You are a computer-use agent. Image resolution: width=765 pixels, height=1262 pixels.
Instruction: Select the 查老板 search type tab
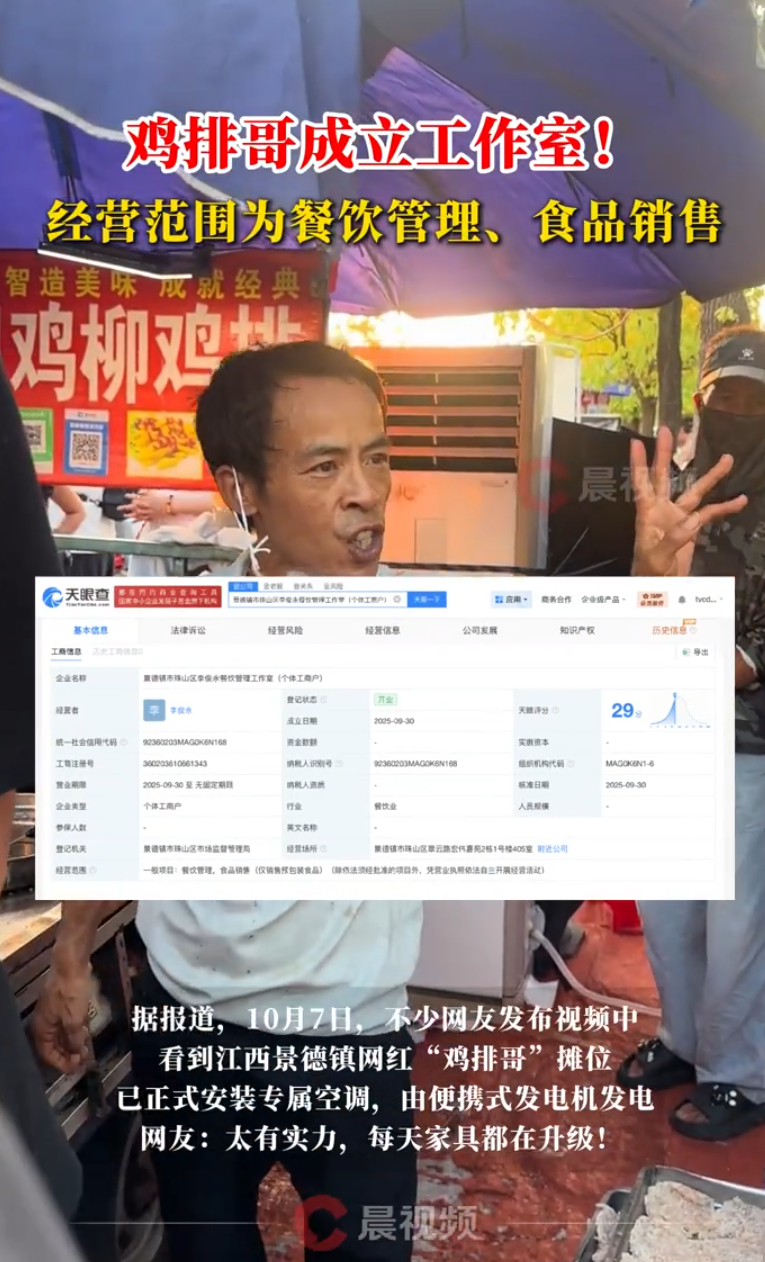click(273, 584)
